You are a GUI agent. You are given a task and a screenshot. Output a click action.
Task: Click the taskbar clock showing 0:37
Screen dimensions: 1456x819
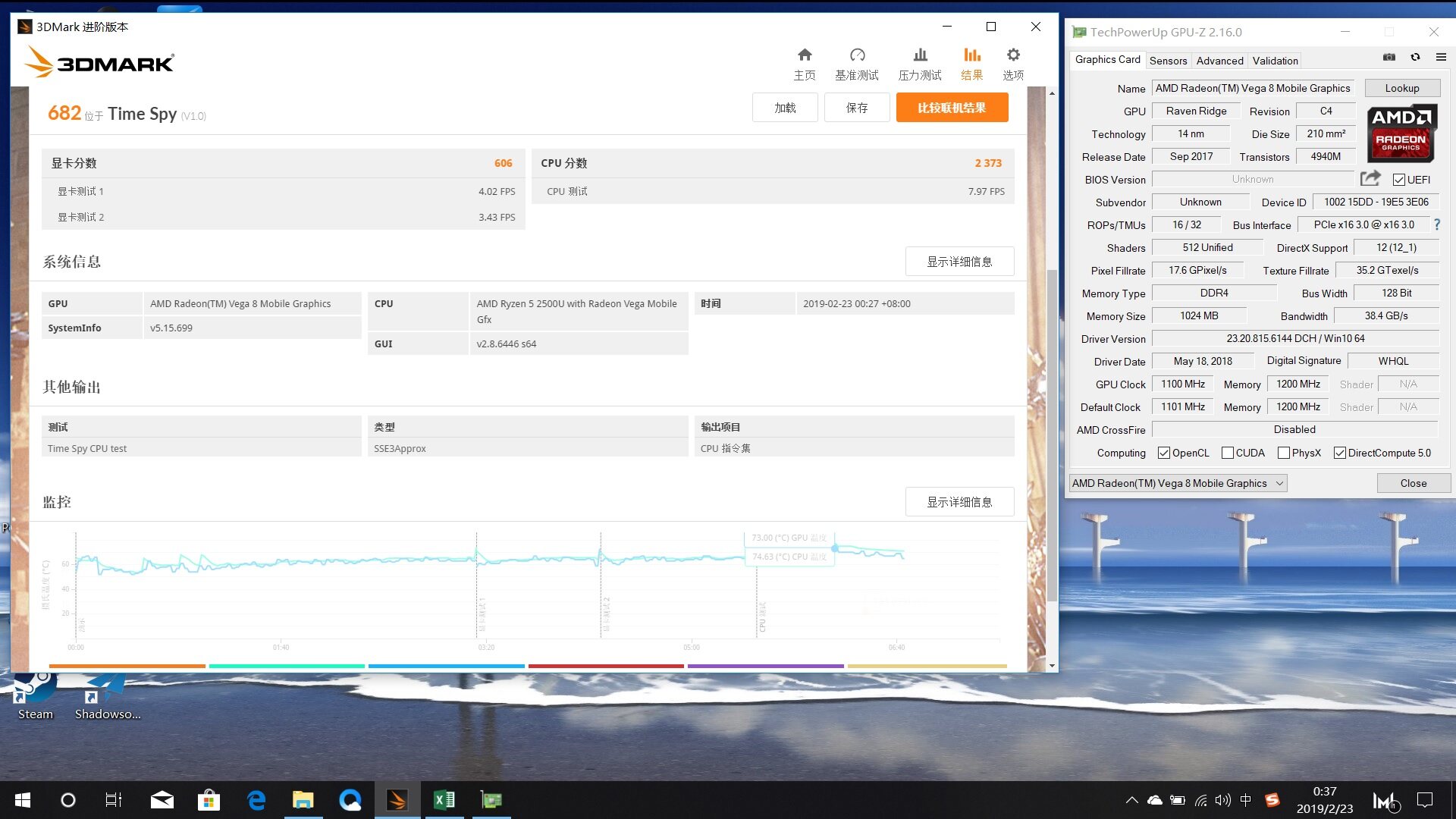1325,800
